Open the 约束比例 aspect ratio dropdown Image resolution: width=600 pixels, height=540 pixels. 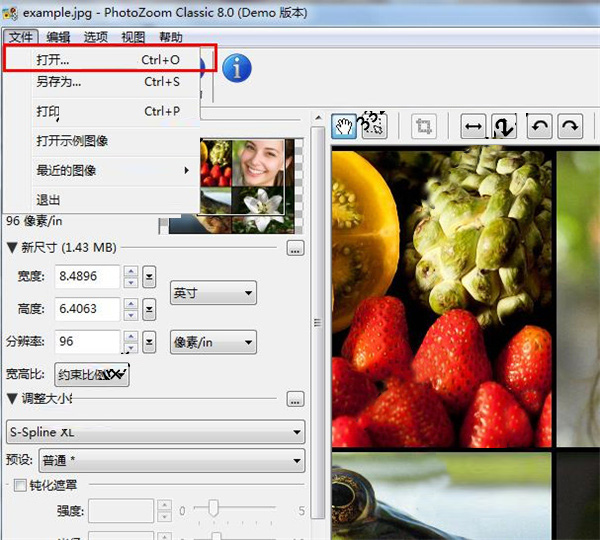[92, 374]
